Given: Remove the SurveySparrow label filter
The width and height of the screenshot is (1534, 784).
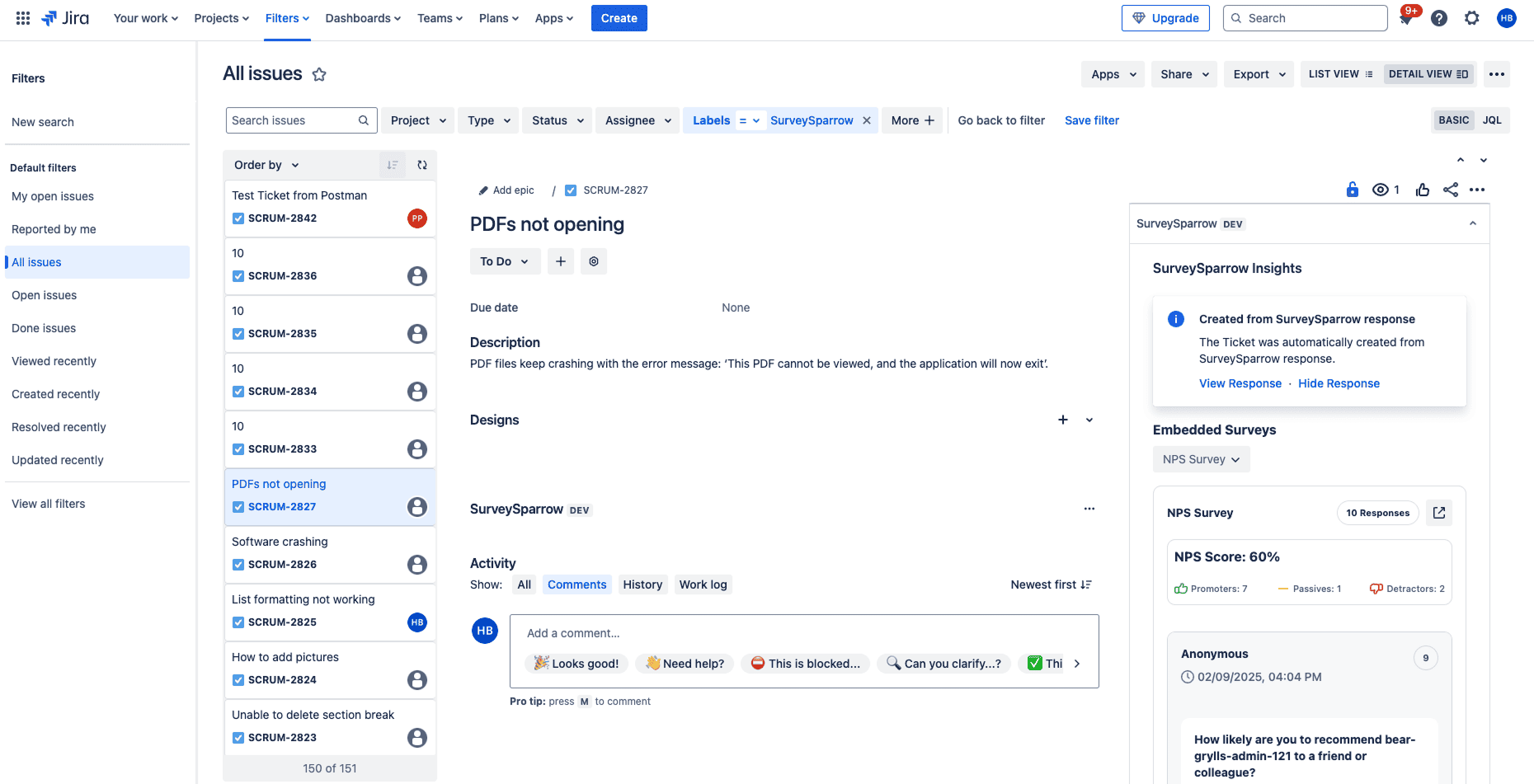Looking at the screenshot, I should coord(867,120).
